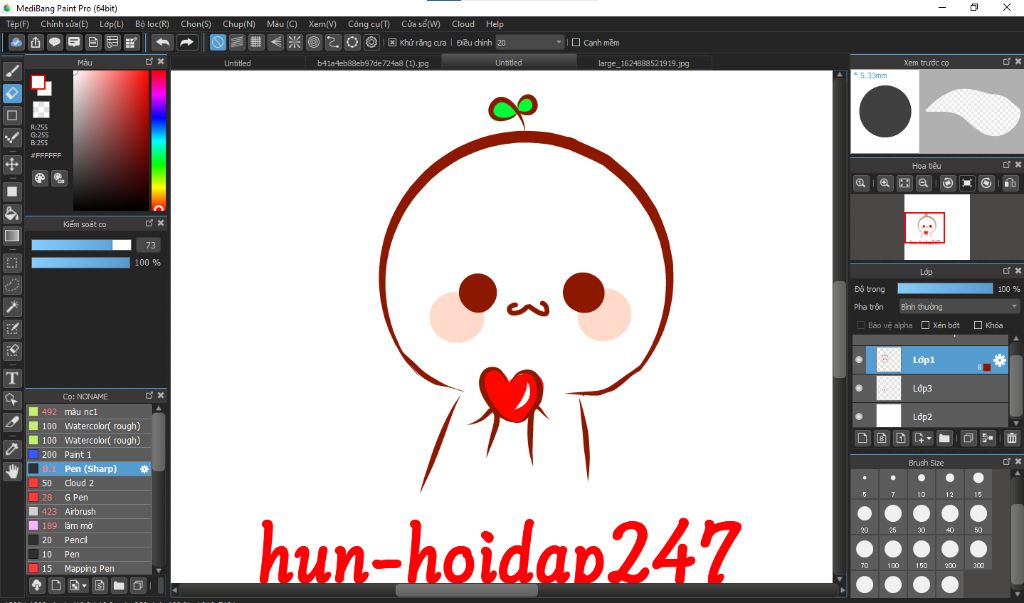Screen dimensions: 1024x603
Task: Enable the Khóa checkbox
Action: coord(978,325)
